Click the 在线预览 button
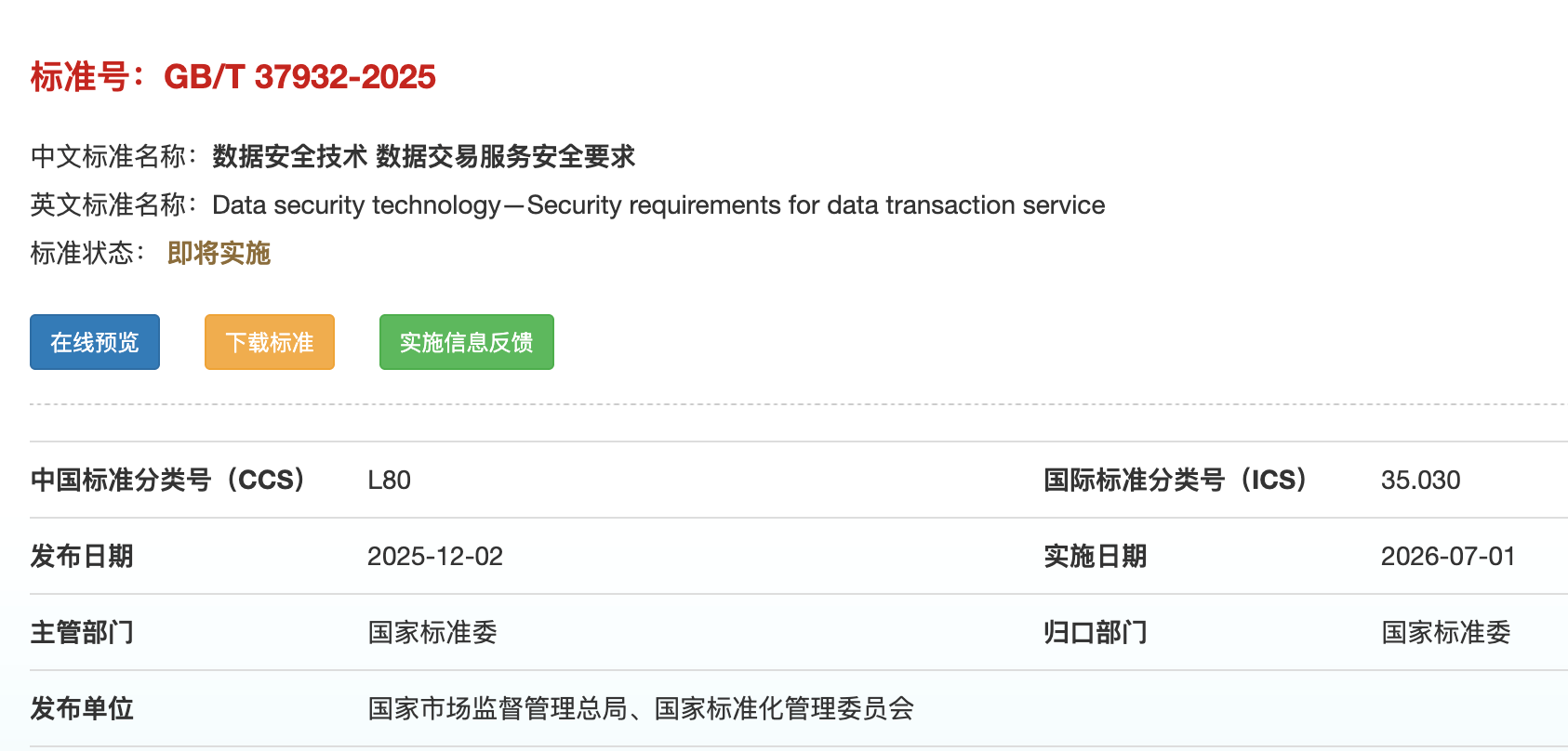This screenshot has height=751, width=1568. point(95,342)
